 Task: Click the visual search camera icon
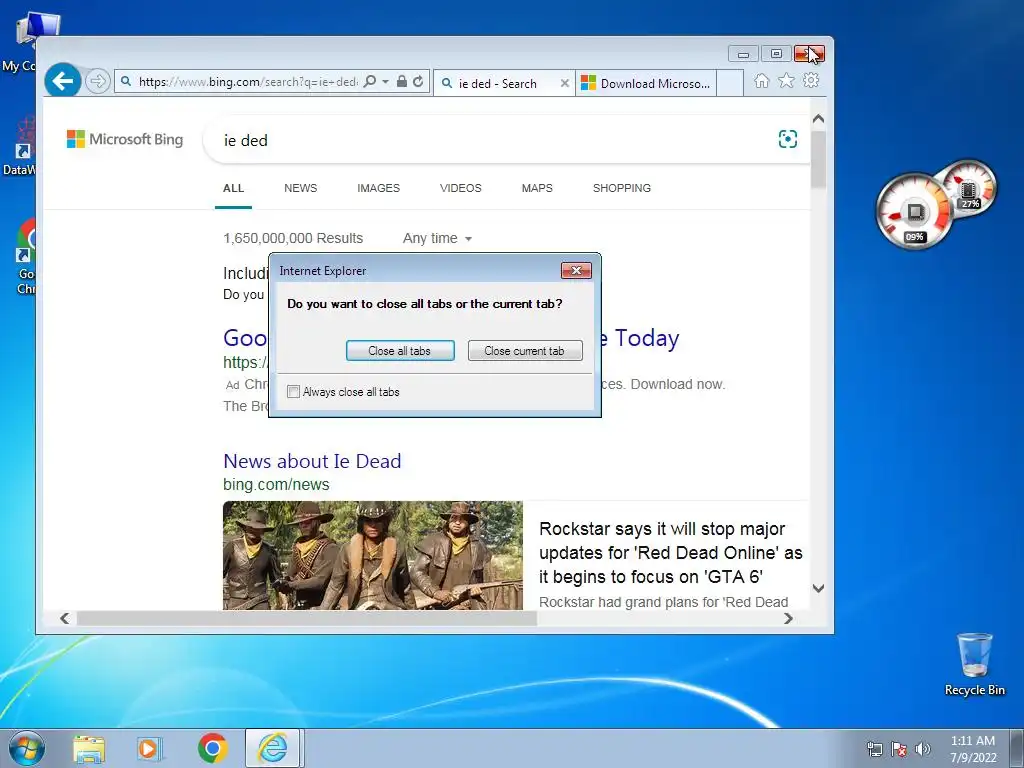[x=788, y=139]
